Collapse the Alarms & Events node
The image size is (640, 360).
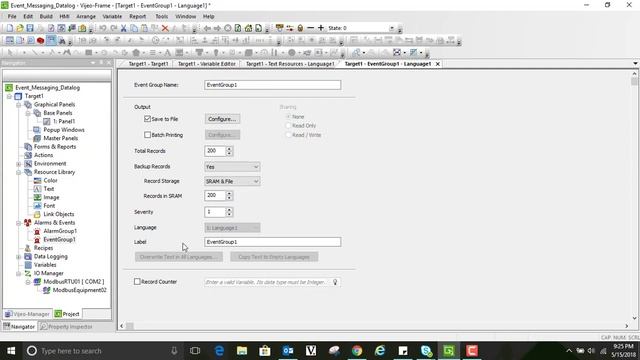point(18,223)
